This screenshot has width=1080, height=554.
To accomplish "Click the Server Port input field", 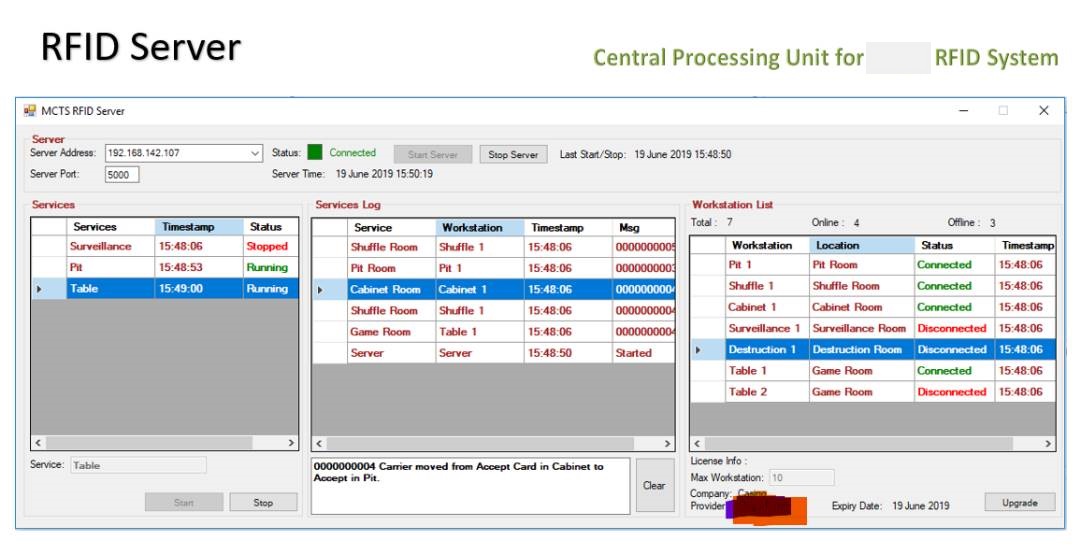I will click(x=122, y=175).
